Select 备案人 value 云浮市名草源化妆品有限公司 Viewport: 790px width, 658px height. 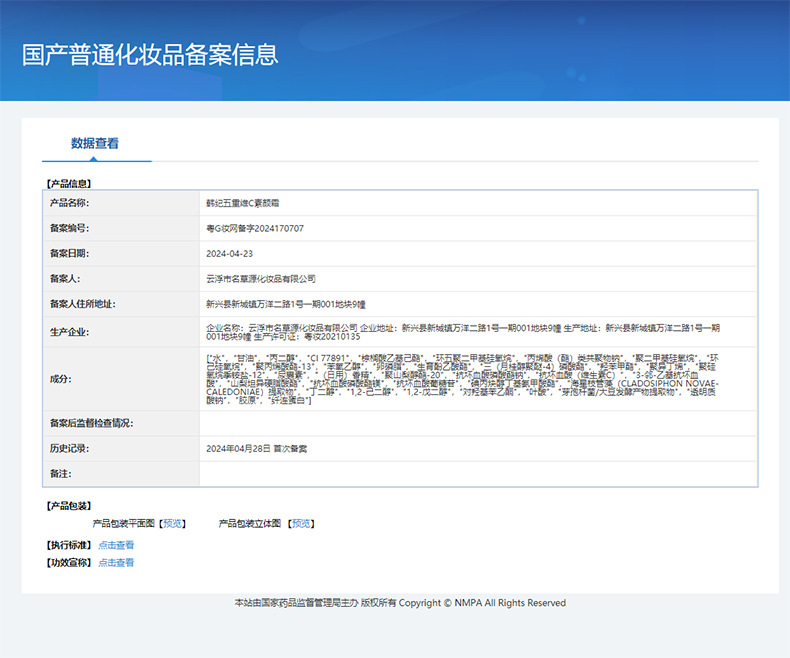coord(260,279)
